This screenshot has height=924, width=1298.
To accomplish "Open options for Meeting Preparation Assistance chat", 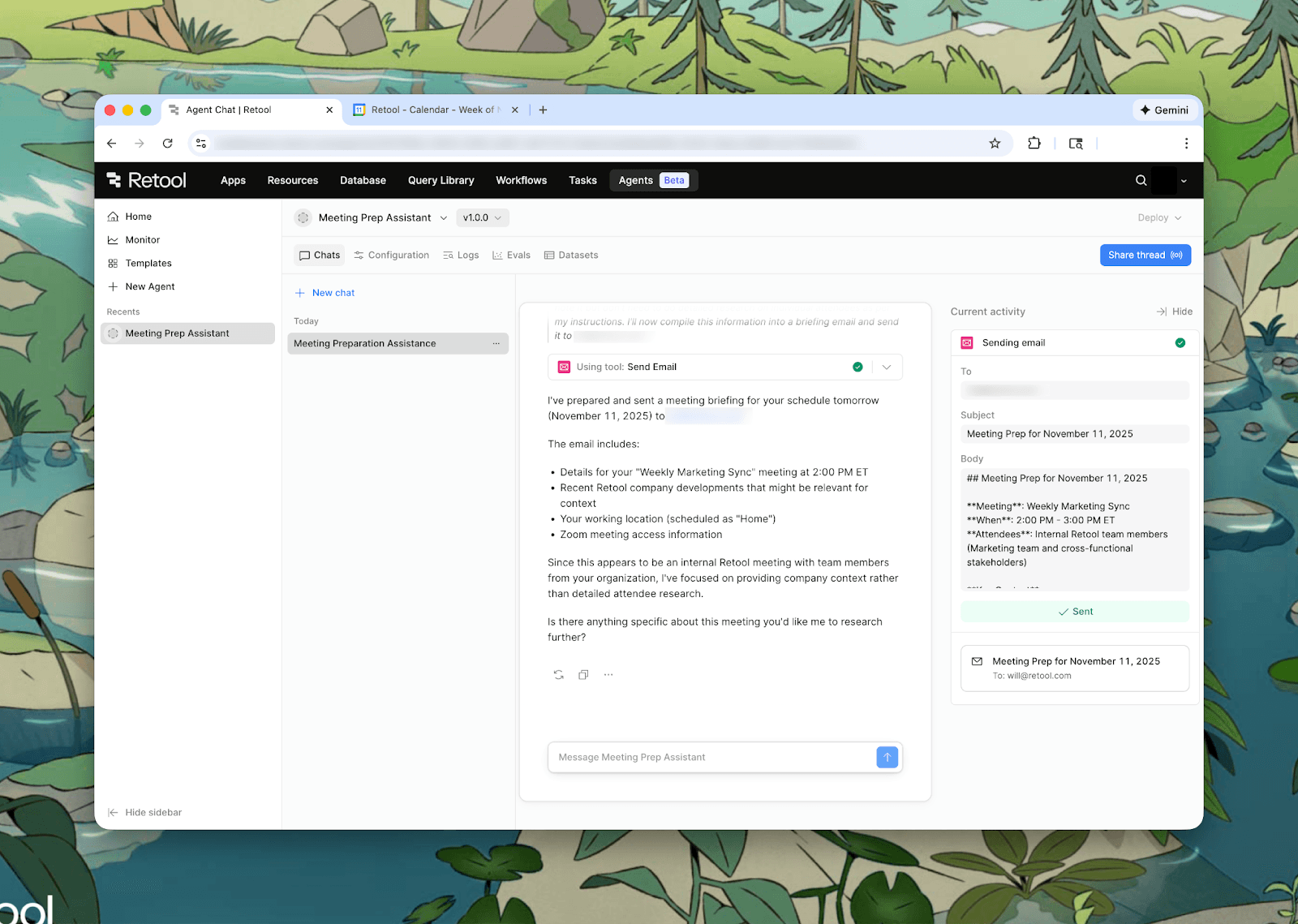I will [496, 344].
